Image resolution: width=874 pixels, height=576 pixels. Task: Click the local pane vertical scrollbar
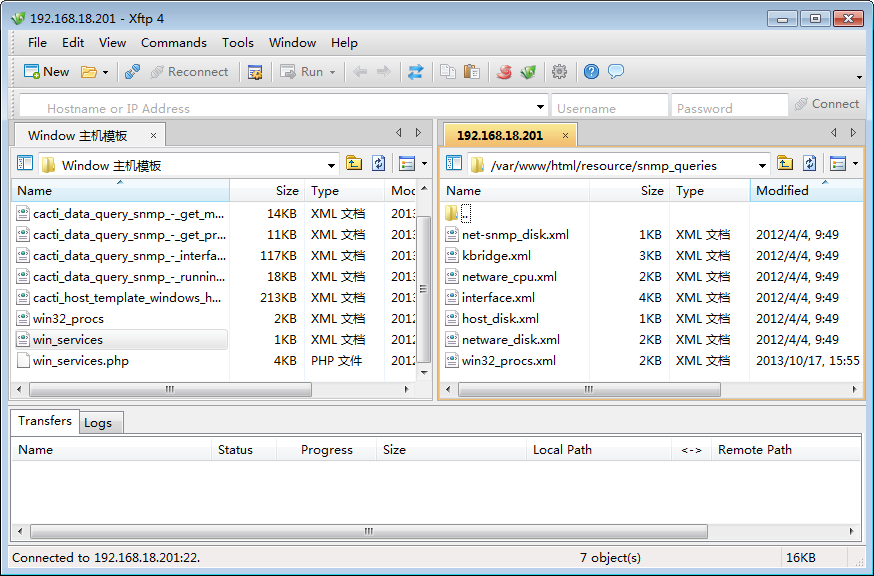[424, 289]
